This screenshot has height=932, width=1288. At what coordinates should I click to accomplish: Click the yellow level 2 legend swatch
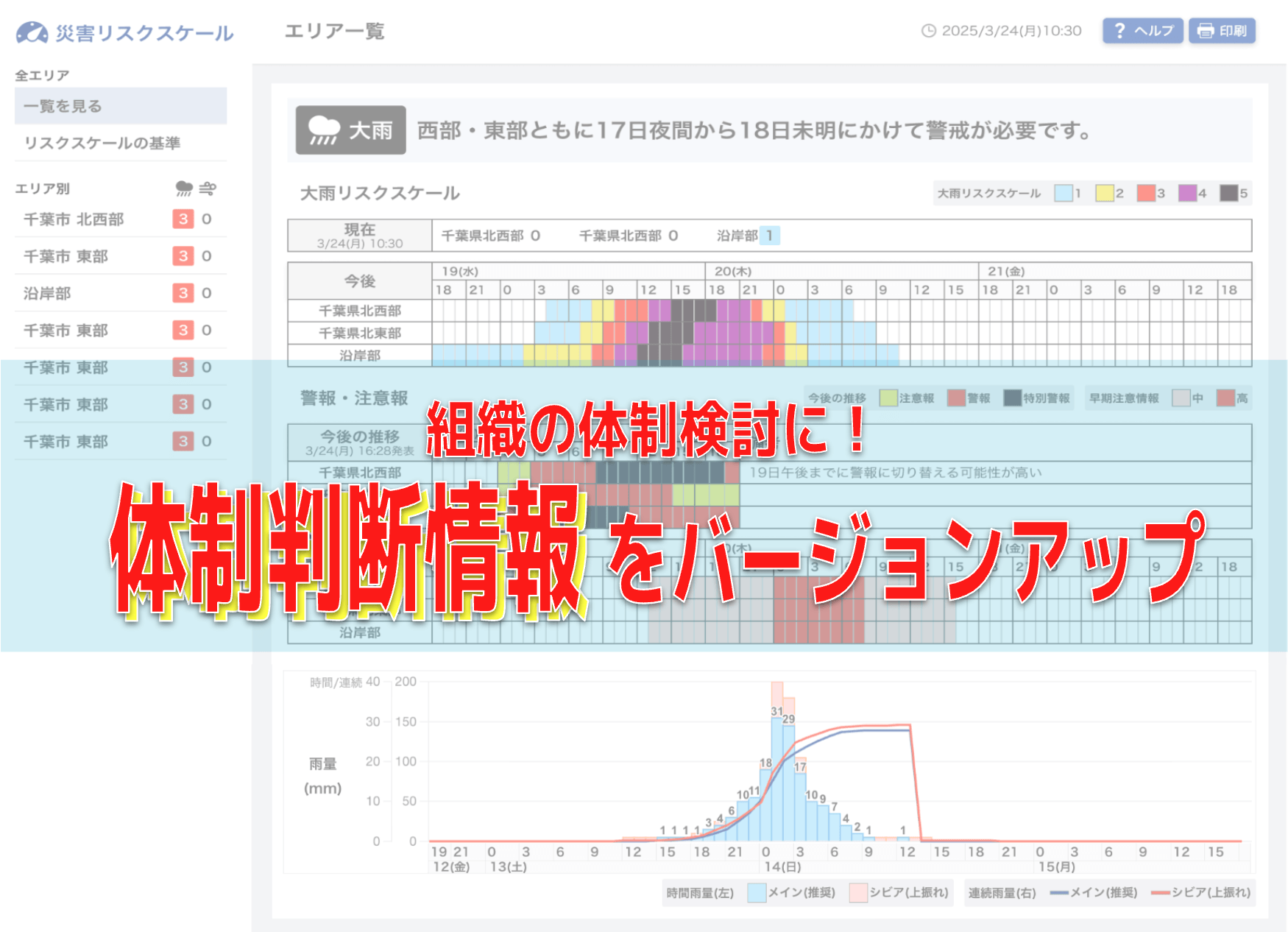(x=1104, y=194)
